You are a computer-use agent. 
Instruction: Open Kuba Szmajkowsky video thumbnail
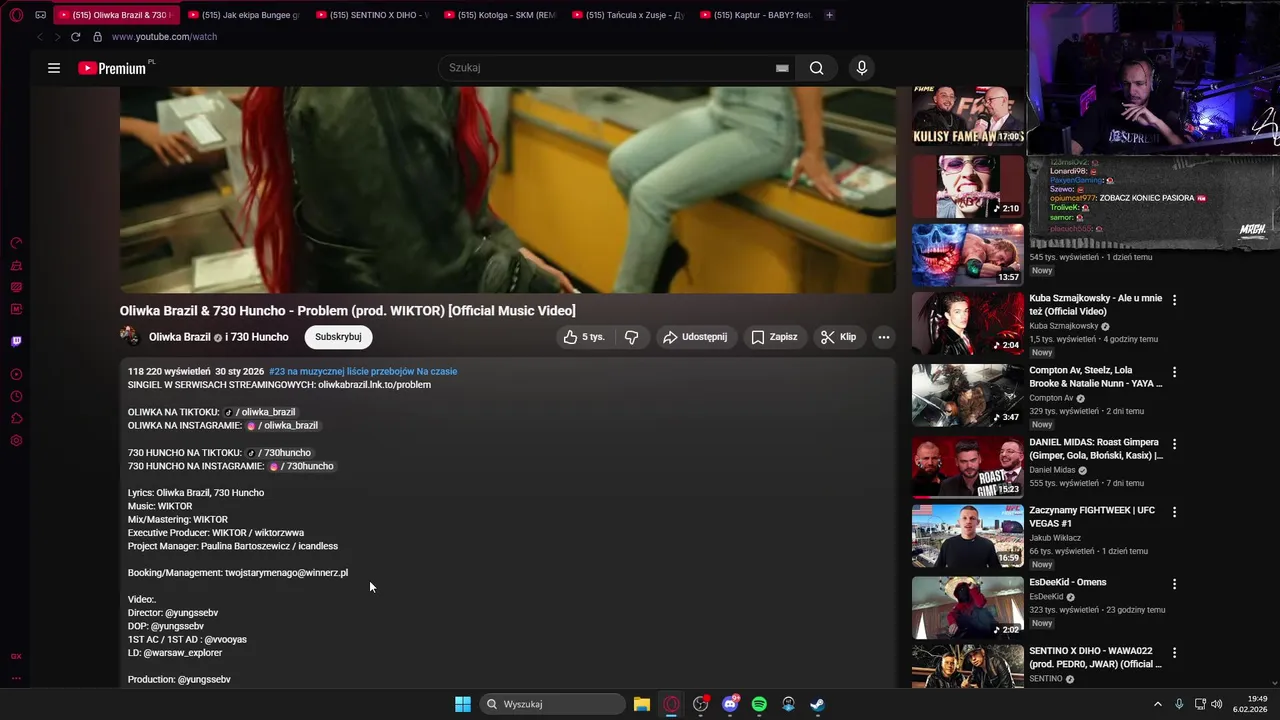968,323
